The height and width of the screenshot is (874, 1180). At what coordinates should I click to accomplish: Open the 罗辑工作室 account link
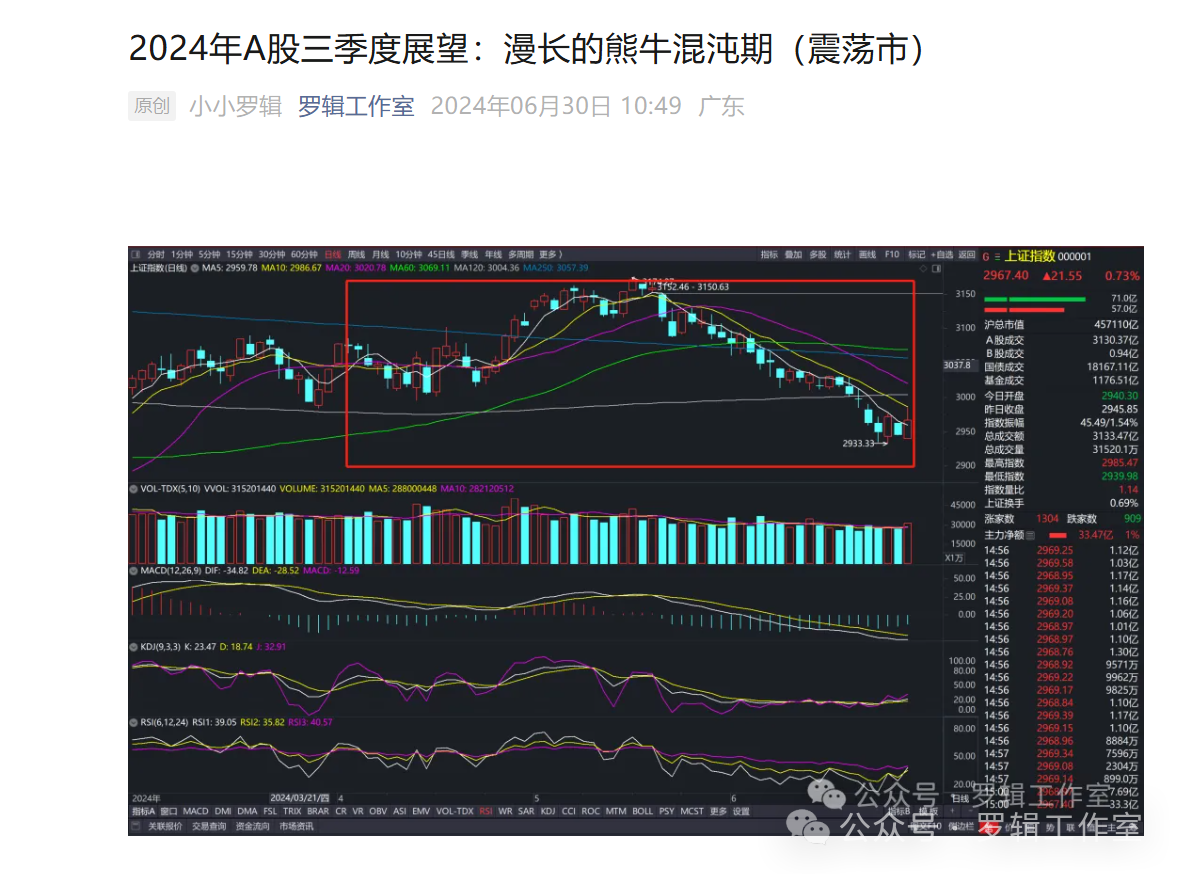(356, 106)
